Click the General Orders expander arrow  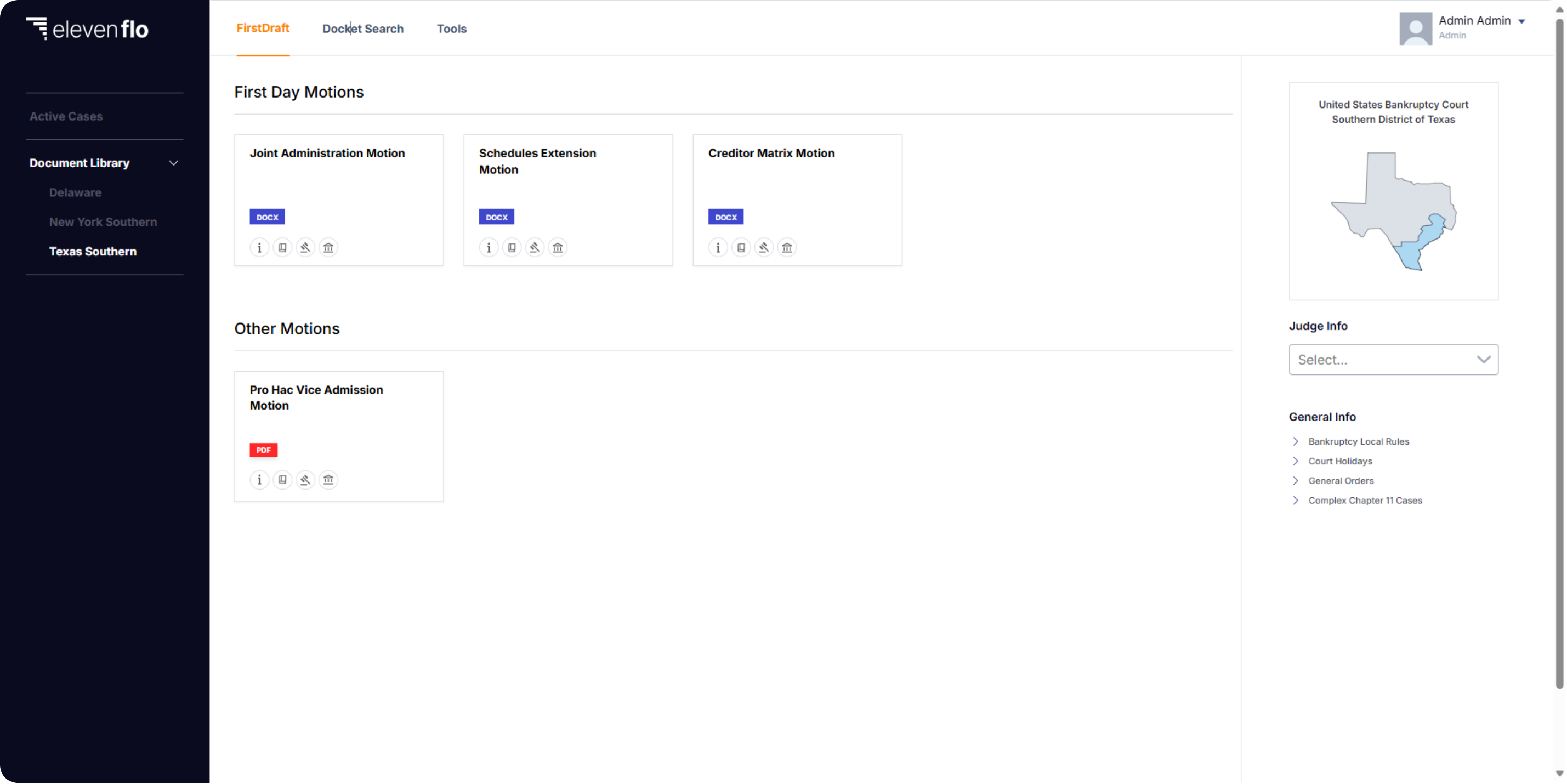click(x=1296, y=480)
